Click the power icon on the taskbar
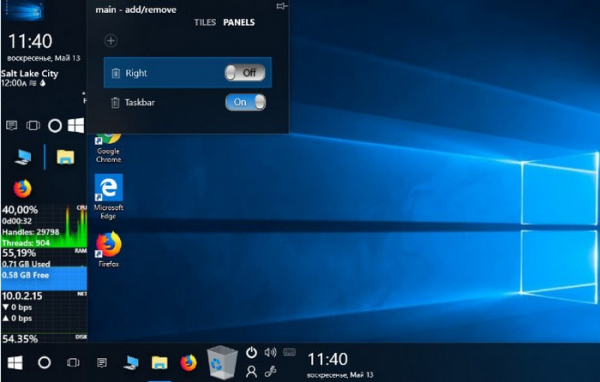The image size is (600, 382). pyautogui.click(x=251, y=352)
